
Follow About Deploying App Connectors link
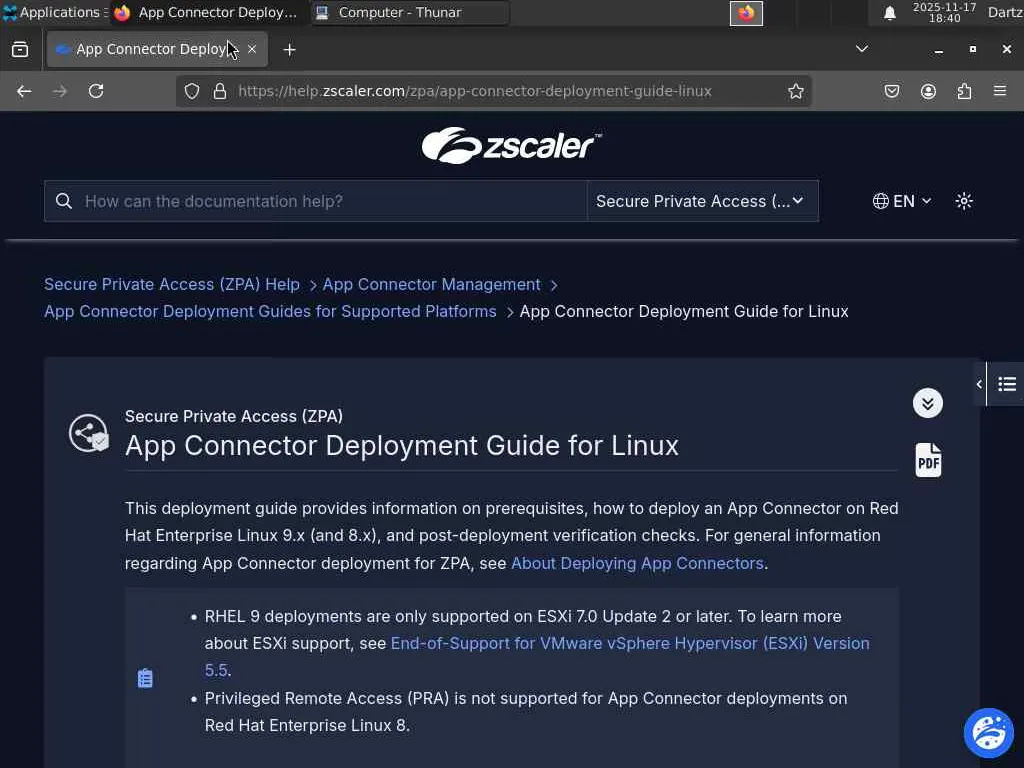click(x=637, y=564)
